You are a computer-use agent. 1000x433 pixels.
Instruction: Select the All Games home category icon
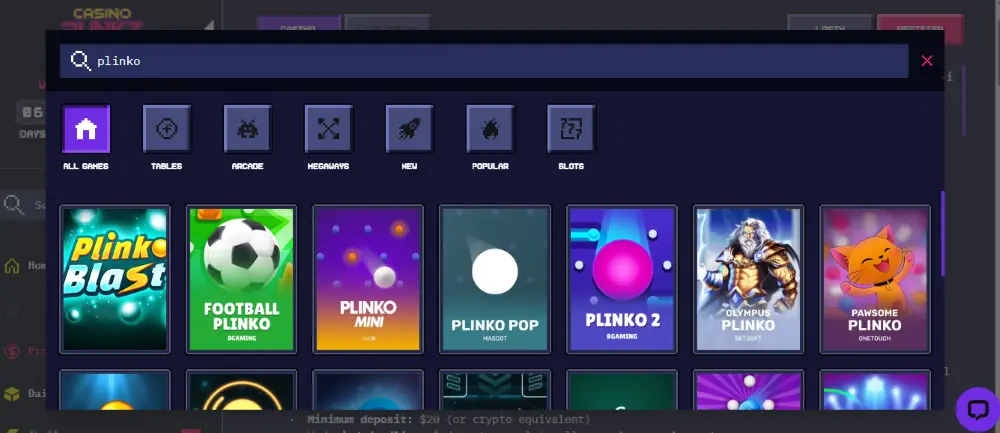[86, 129]
